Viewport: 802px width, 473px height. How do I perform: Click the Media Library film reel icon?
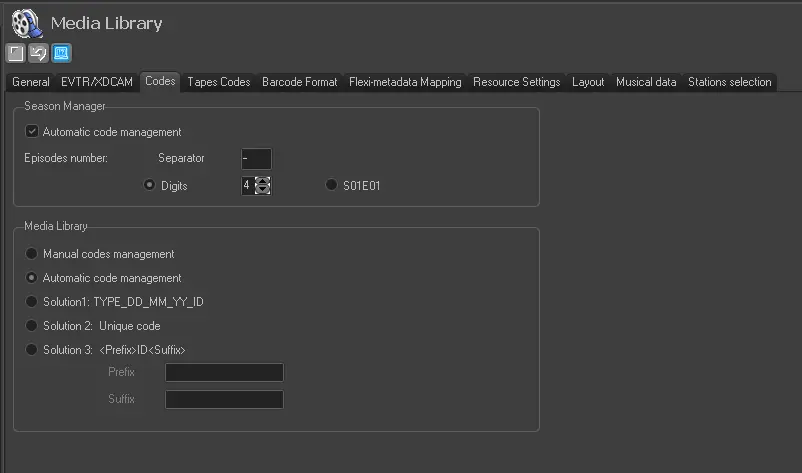pos(26,22)
